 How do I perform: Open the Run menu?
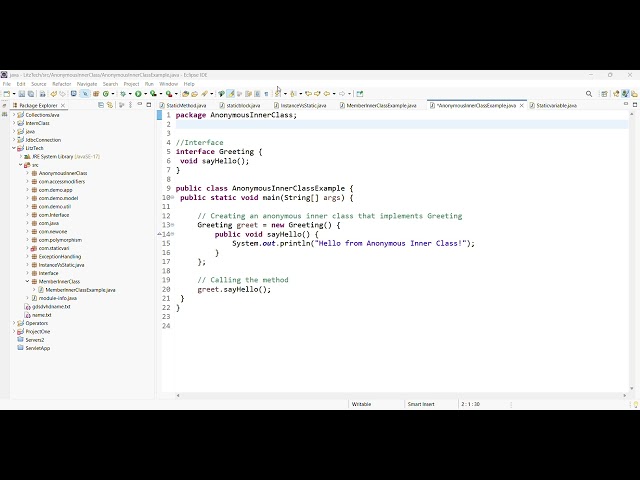coord(149,84)
